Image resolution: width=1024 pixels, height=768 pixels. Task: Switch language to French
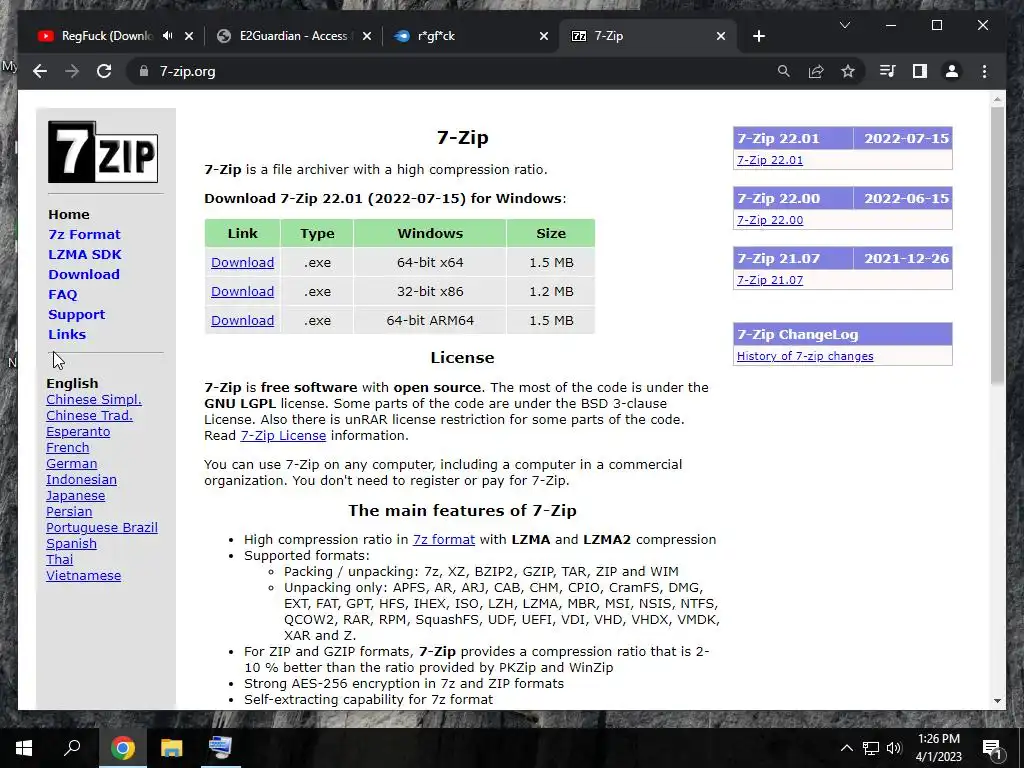coord(67,447)
